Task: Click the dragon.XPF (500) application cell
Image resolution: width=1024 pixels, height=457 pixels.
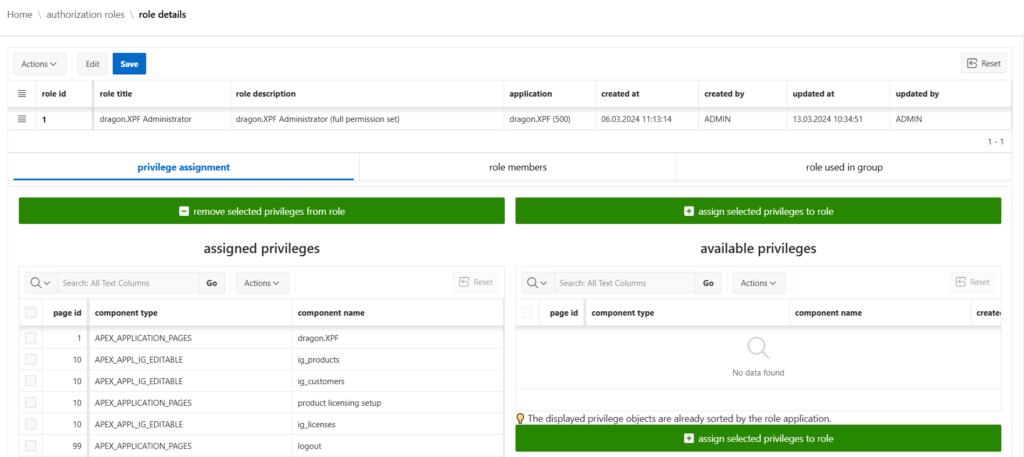Action: (x=549, y=119)
